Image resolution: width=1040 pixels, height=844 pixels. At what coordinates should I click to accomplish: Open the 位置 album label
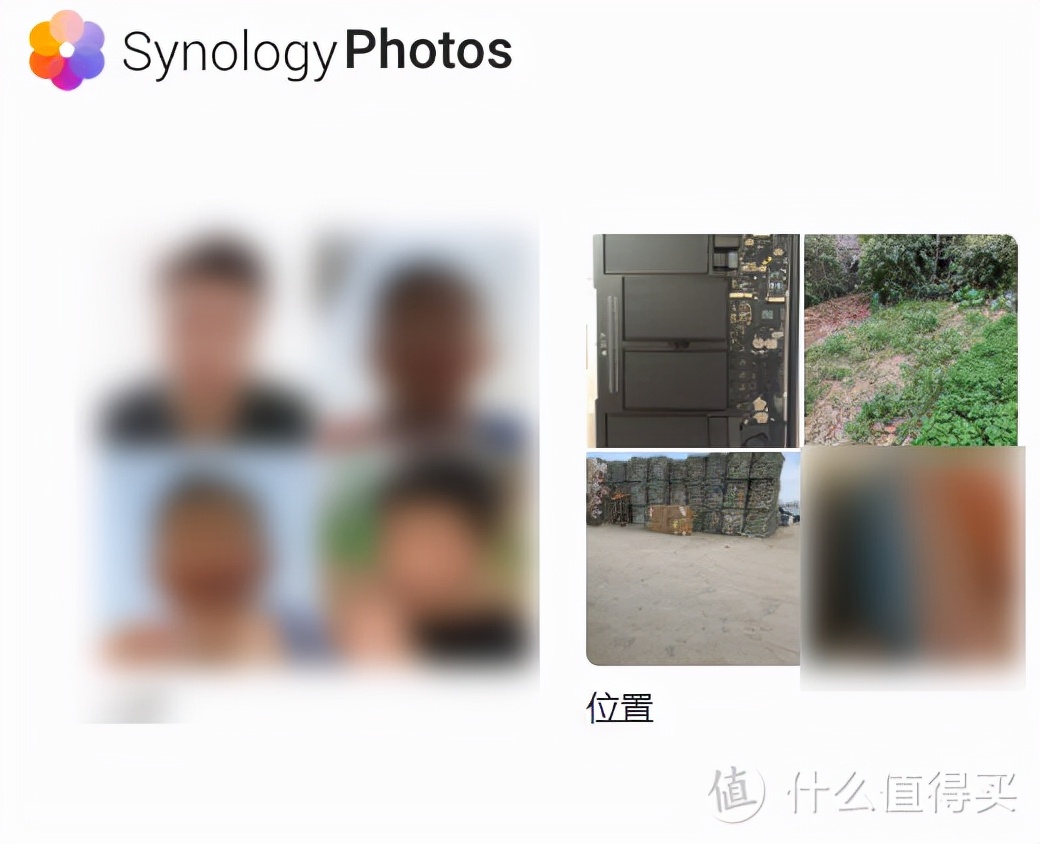(x=620, y=707)
